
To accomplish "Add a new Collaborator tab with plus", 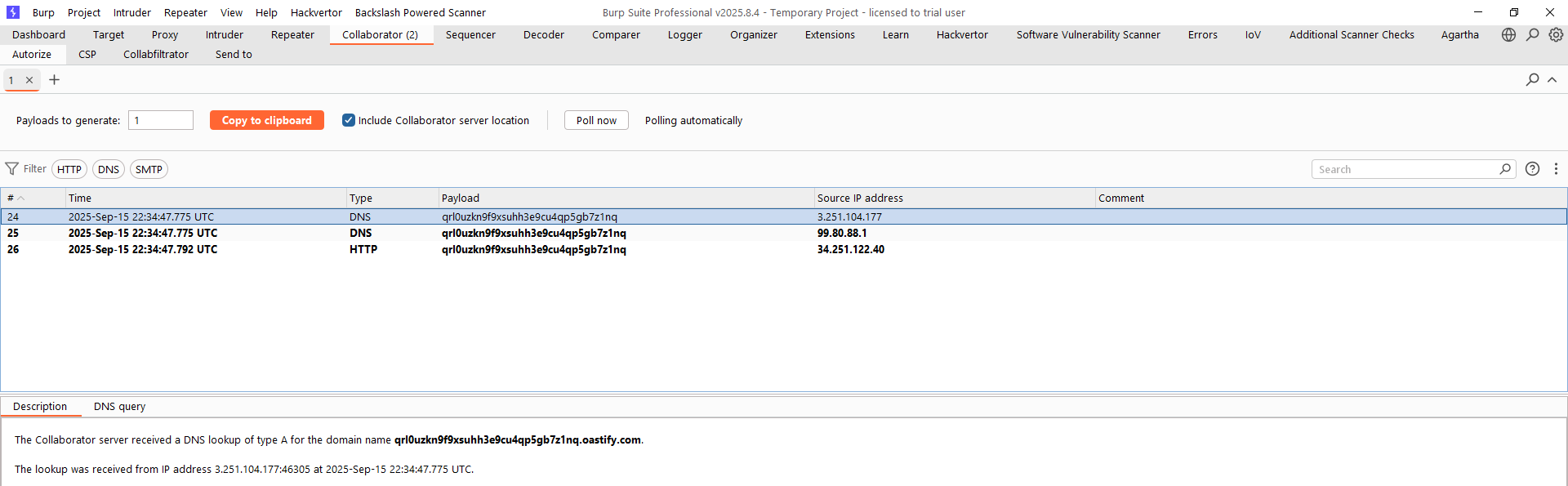I will click(55, 79).
